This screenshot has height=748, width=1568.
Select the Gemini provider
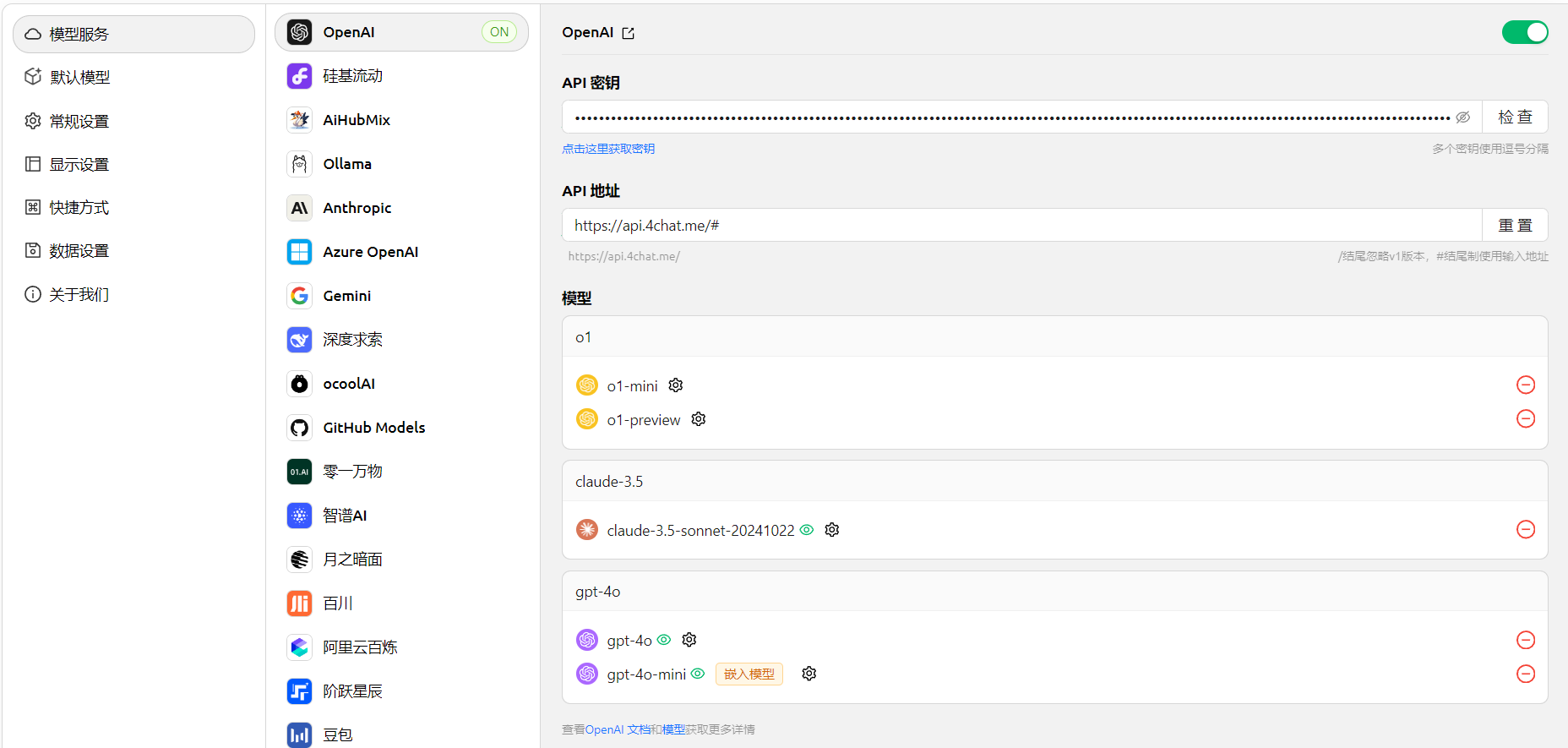[x=401, y=296]
